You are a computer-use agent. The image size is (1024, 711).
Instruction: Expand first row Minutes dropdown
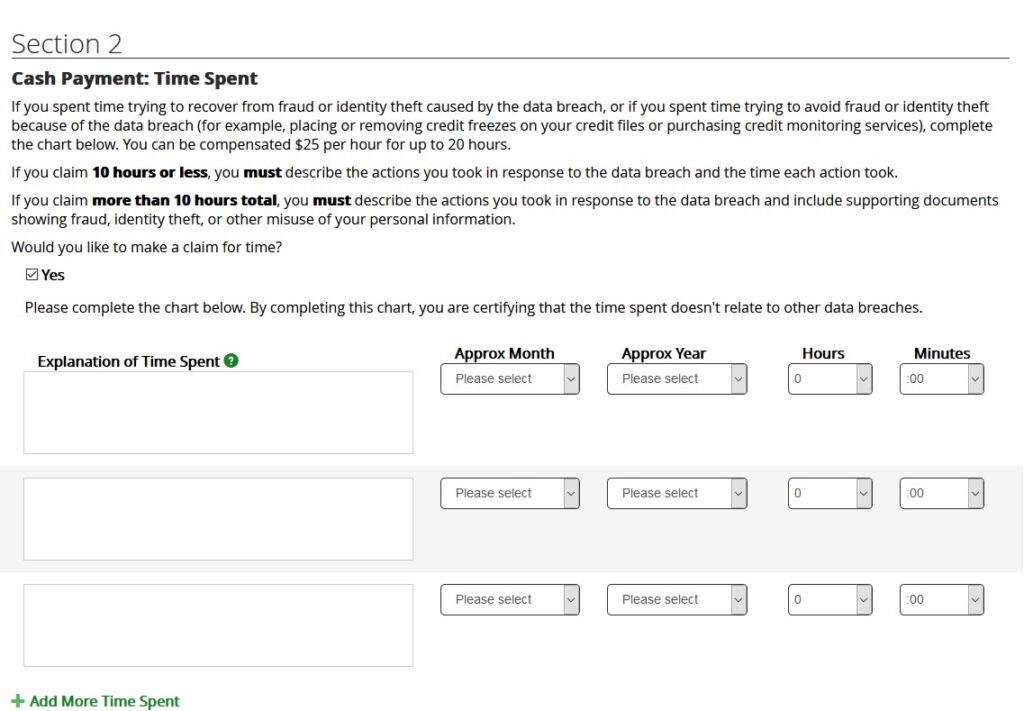click(941, 379)
